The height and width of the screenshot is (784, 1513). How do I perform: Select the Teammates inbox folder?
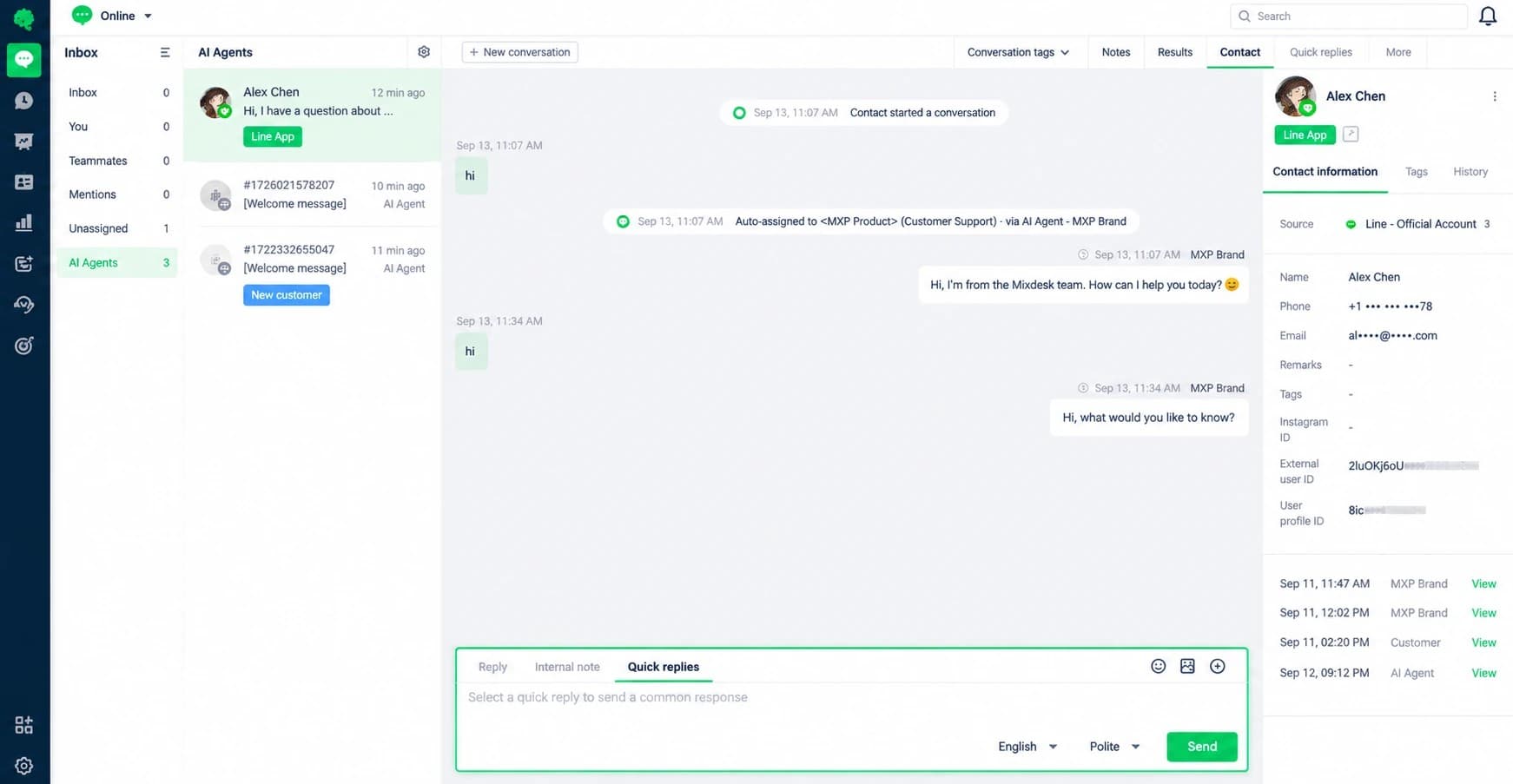click(117, 161)
